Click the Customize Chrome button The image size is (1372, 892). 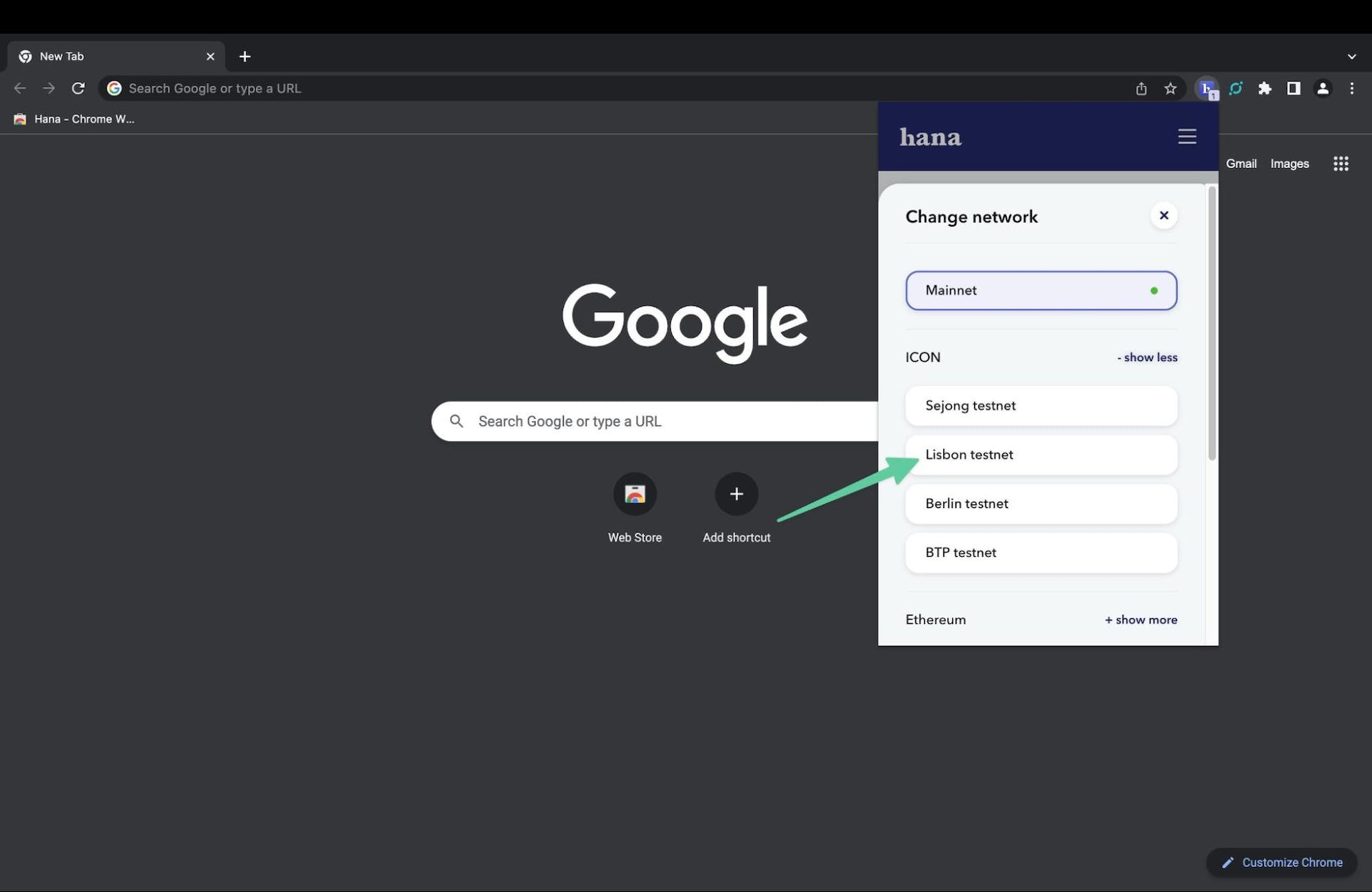(x=1281, y=863)
